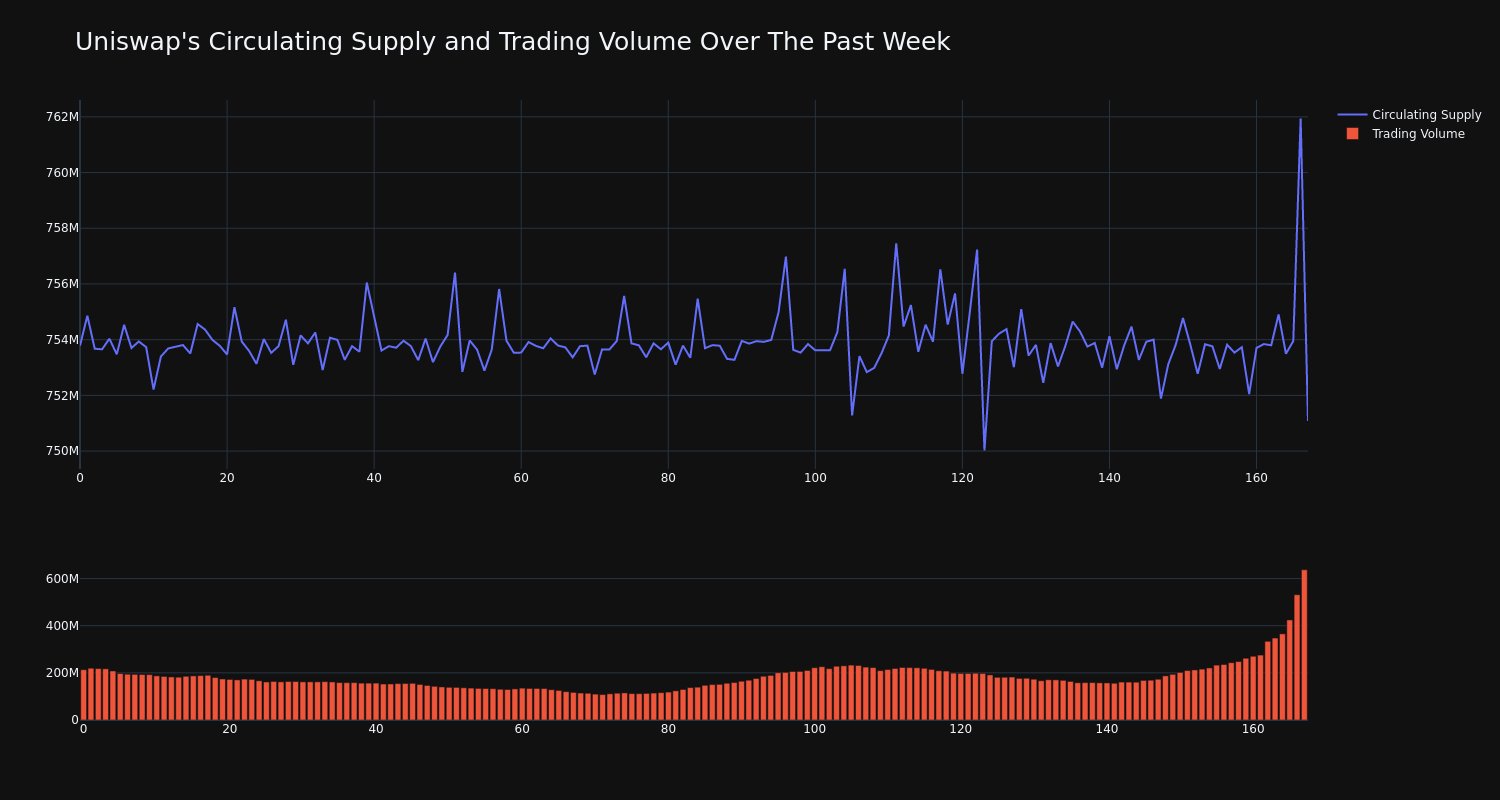Viewport: 1500px width, 800px height.
Task: Click x-axis label 40 on supply chart
Action: (x=374, y=478)
